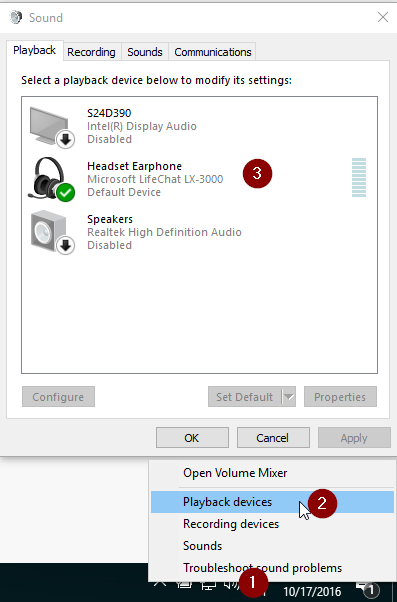Click the Microsoft LifeChat LX-3000 text
The image size is (397, 602).
[155, 179]
